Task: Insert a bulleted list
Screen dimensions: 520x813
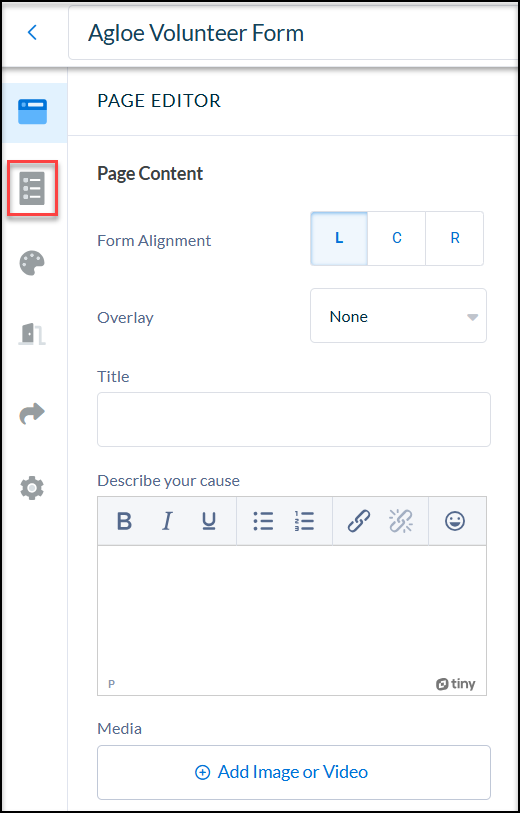Action: click(x=263, y=521)
